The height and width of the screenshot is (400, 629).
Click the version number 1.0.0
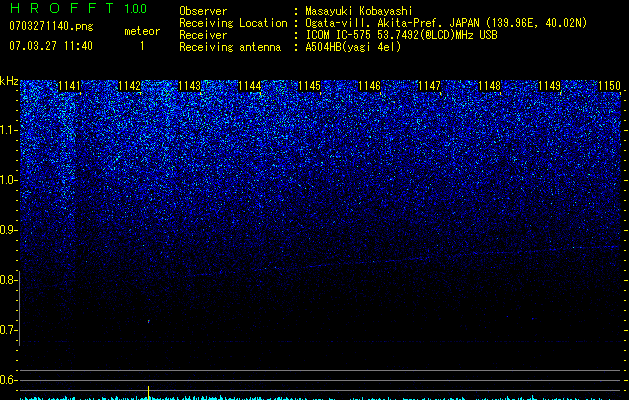pos(135,8)
